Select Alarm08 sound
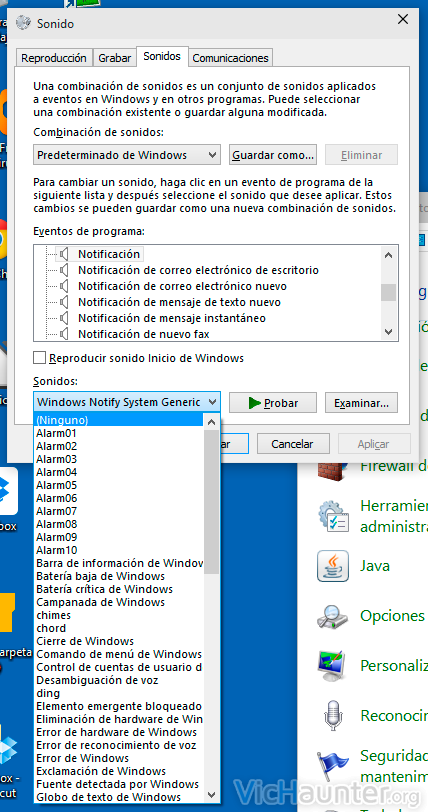428x812 pixels. tap(119, 524)
